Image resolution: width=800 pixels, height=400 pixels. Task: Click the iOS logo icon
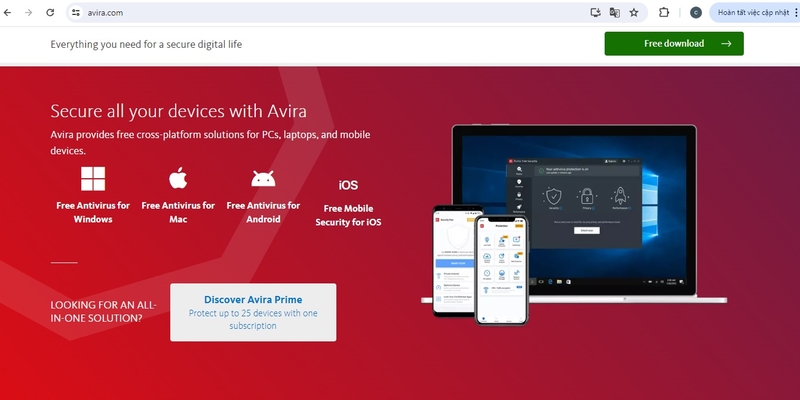click(348, 185)
